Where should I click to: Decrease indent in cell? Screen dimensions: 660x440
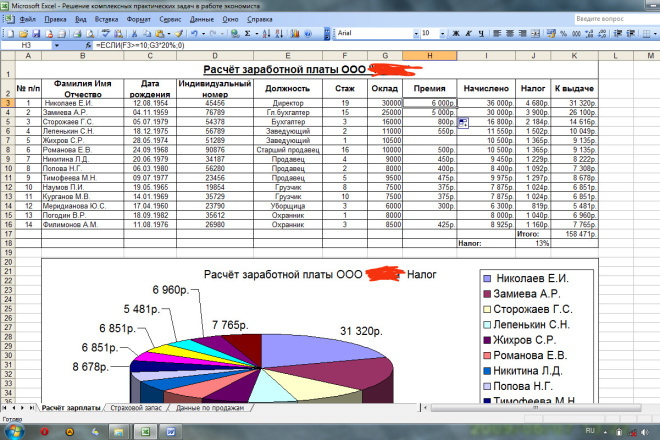click(618, 33)
